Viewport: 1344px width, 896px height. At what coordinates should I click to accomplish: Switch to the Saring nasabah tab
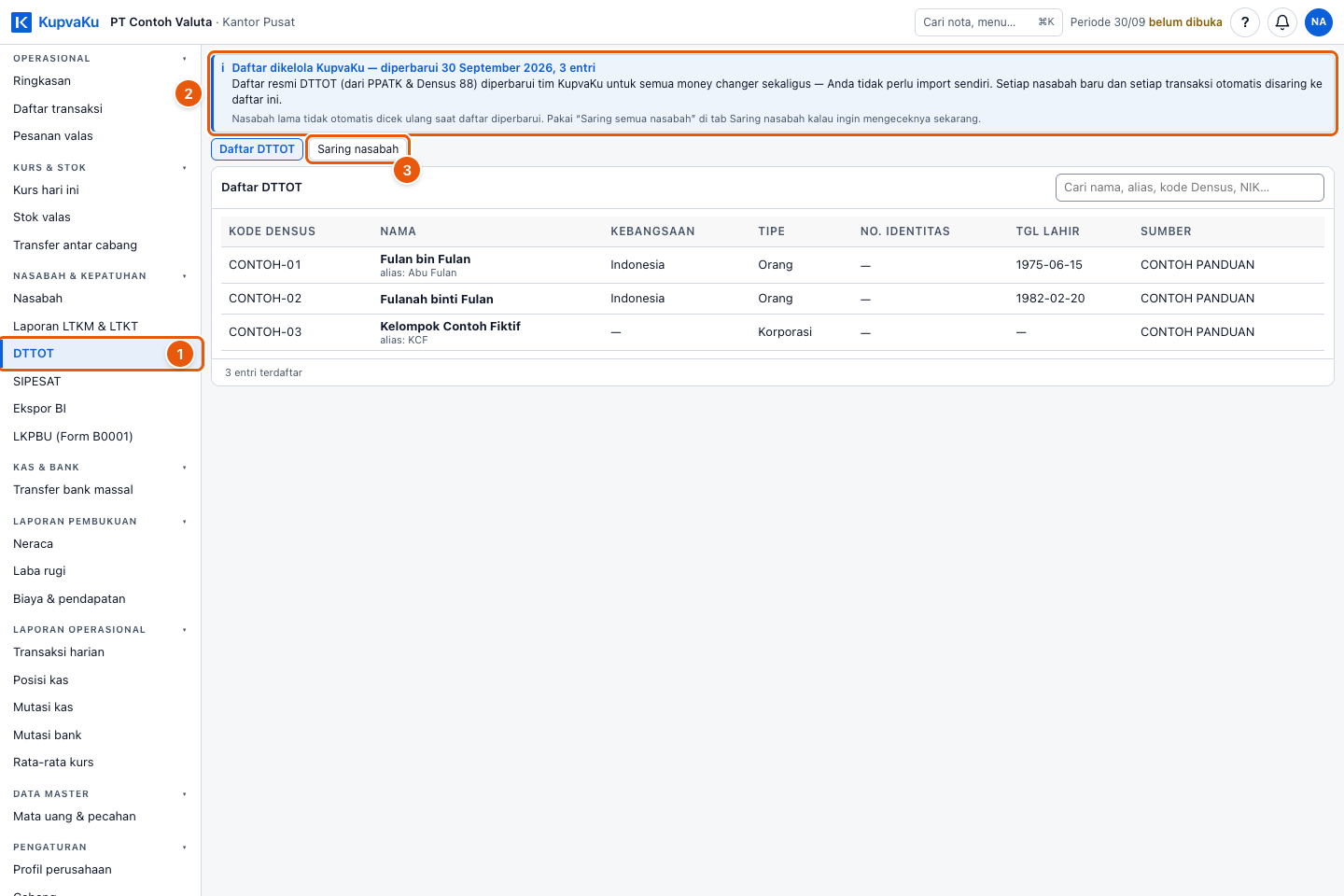[x=357, y=149]
